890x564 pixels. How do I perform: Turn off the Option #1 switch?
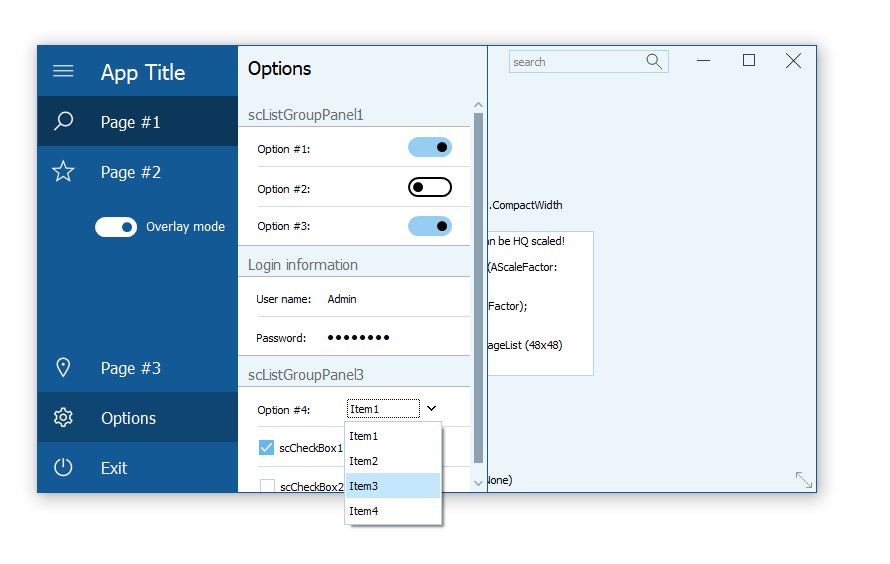(430, 148)
